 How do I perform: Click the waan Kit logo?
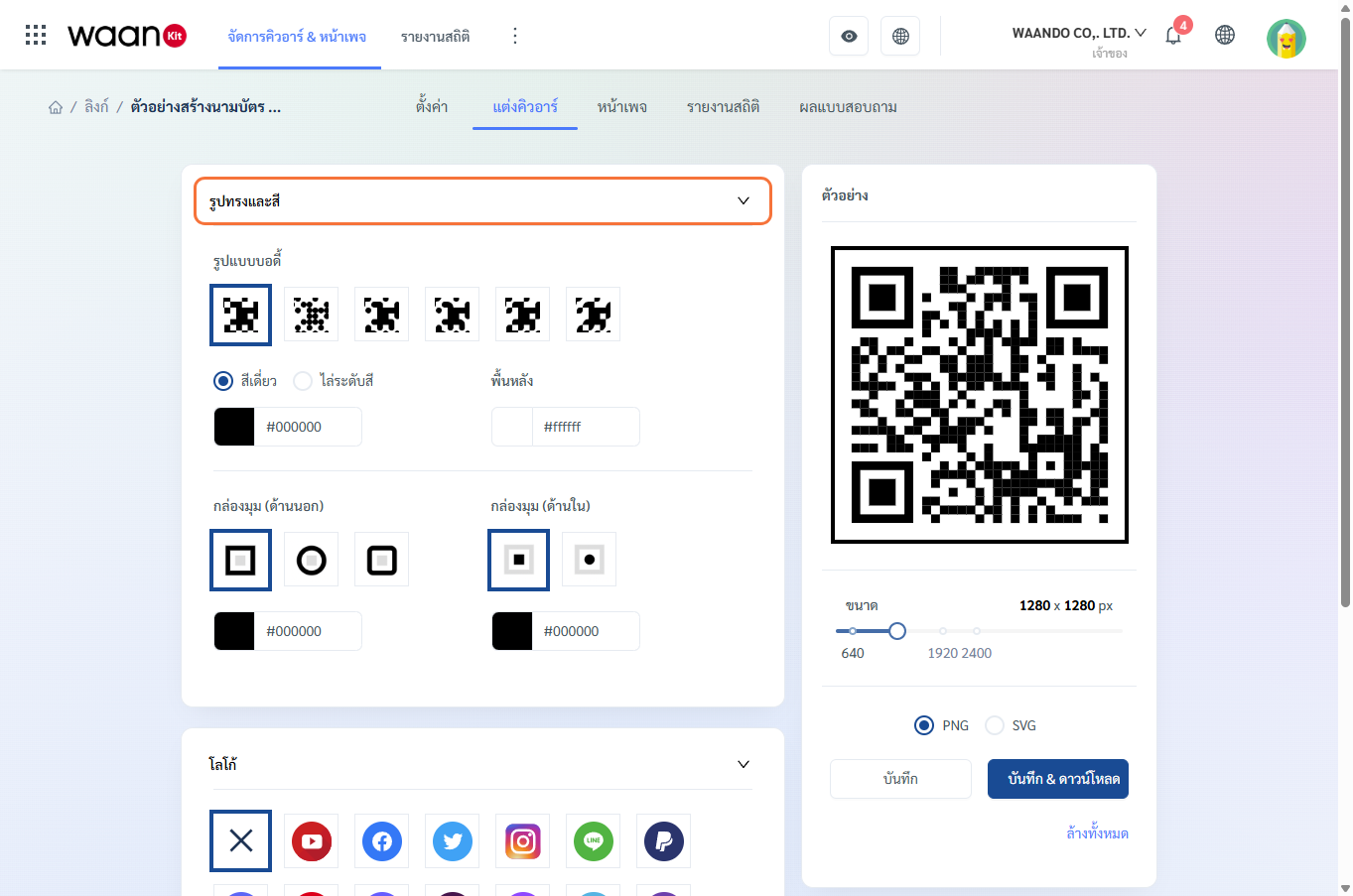coord(127,36)
